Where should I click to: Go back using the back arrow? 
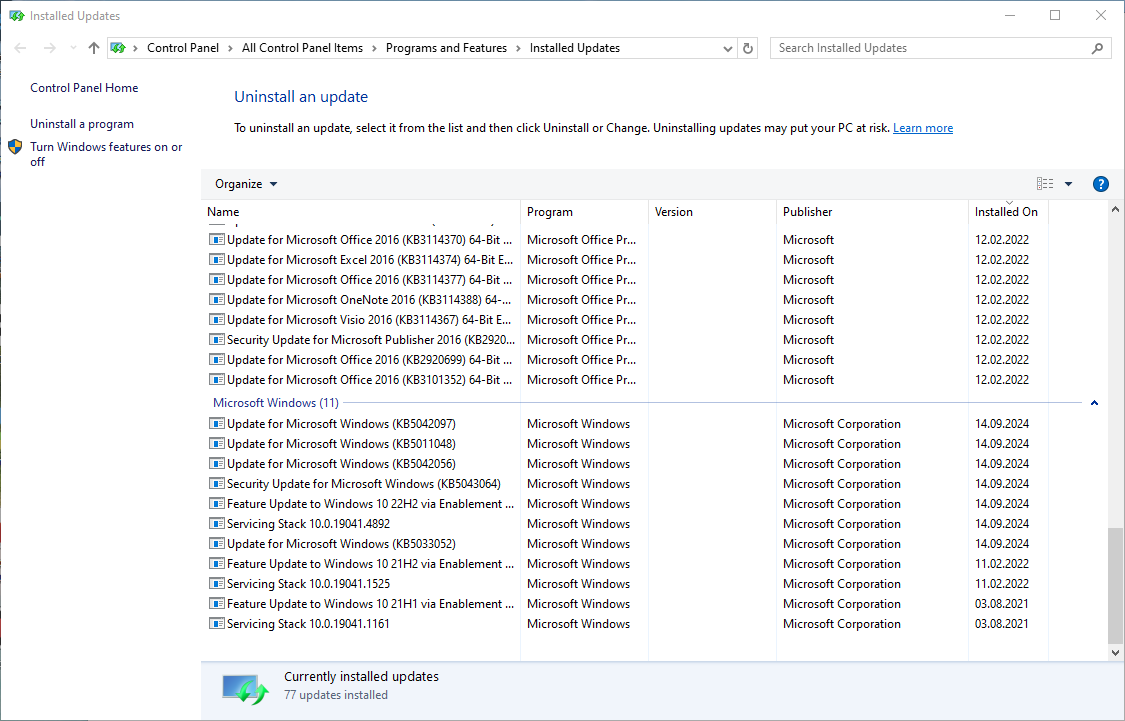20,48
